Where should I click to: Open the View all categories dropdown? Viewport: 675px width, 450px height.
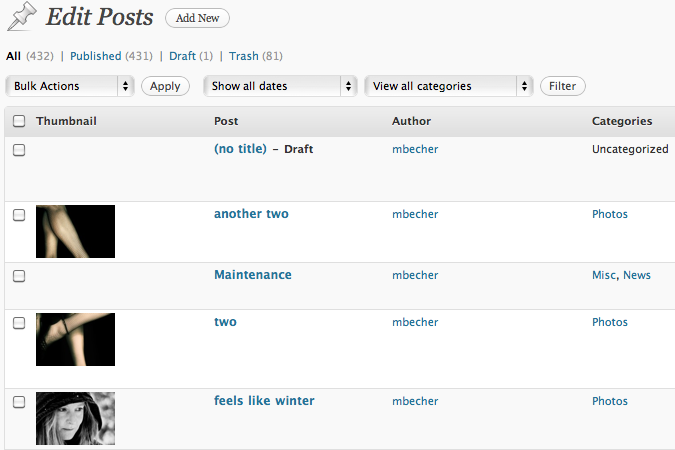point(449,86)
